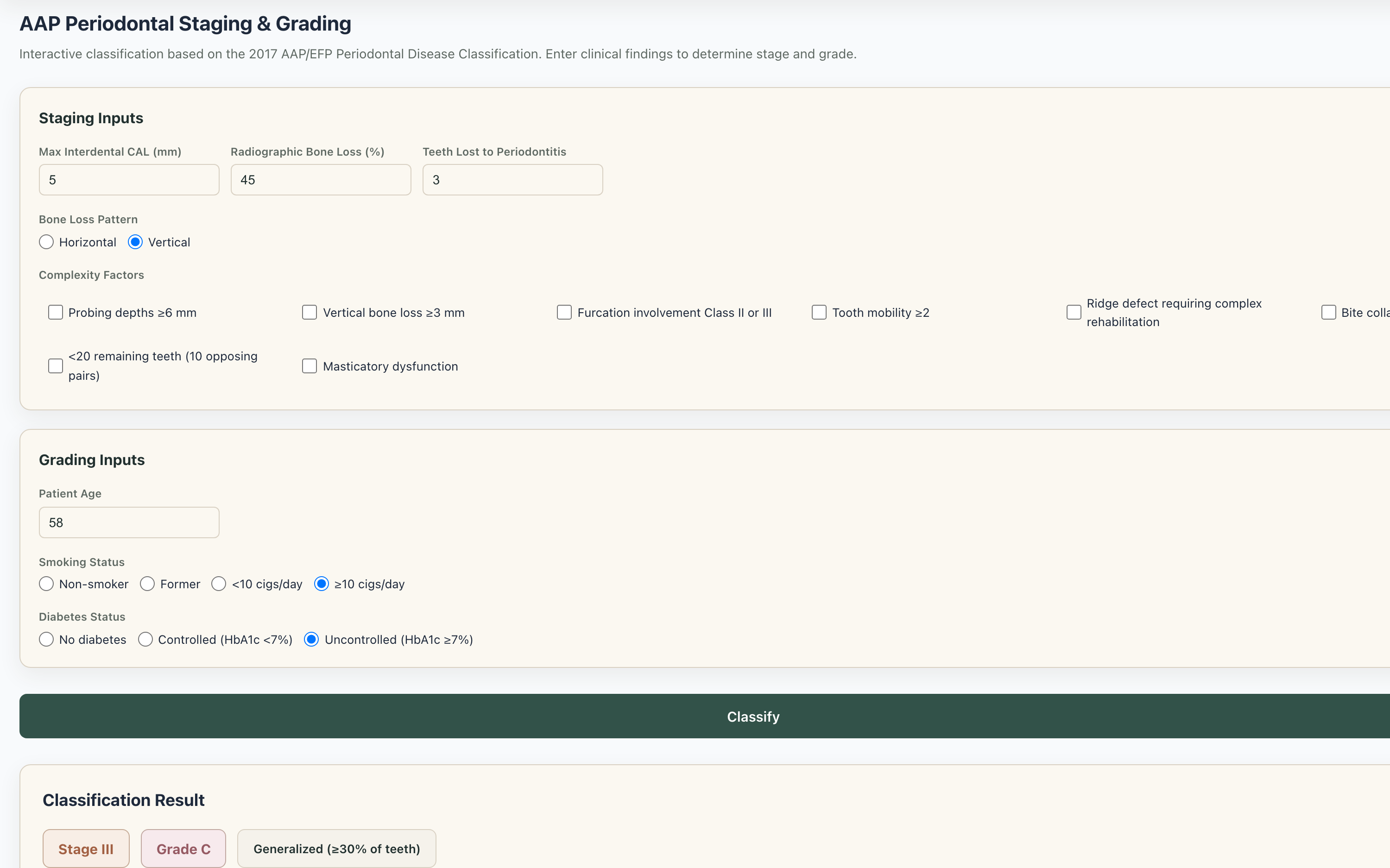Click the Classification Result heading
This screenshot has height=868, width=1390.
(123, 800)
